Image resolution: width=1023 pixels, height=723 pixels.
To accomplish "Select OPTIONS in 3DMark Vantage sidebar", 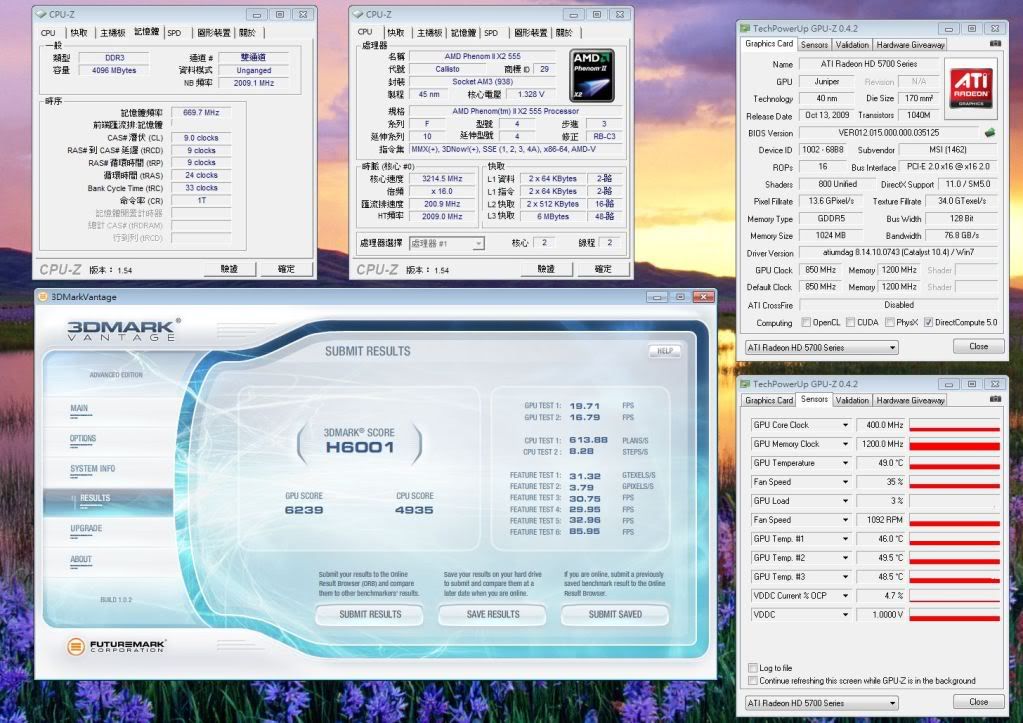I will click(83, 438).
